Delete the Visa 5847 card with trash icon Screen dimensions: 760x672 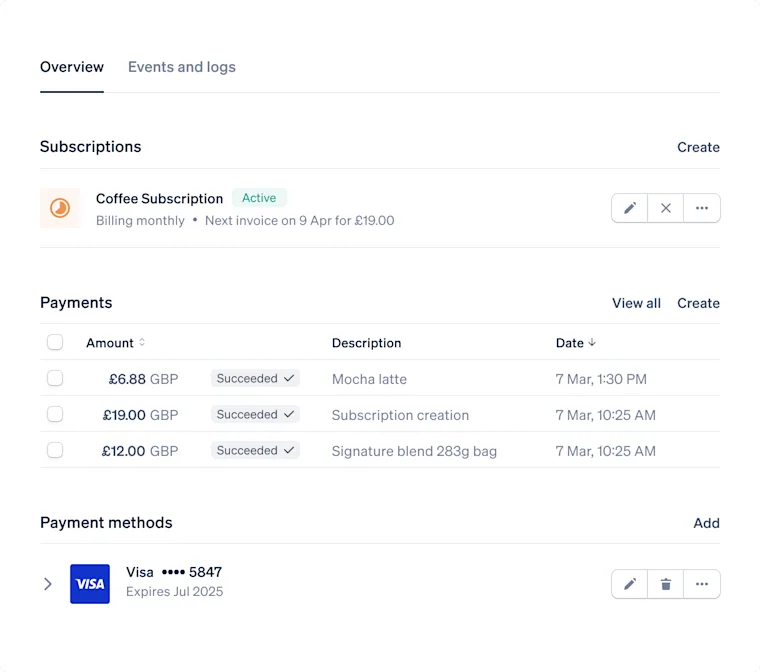(665, 584)
